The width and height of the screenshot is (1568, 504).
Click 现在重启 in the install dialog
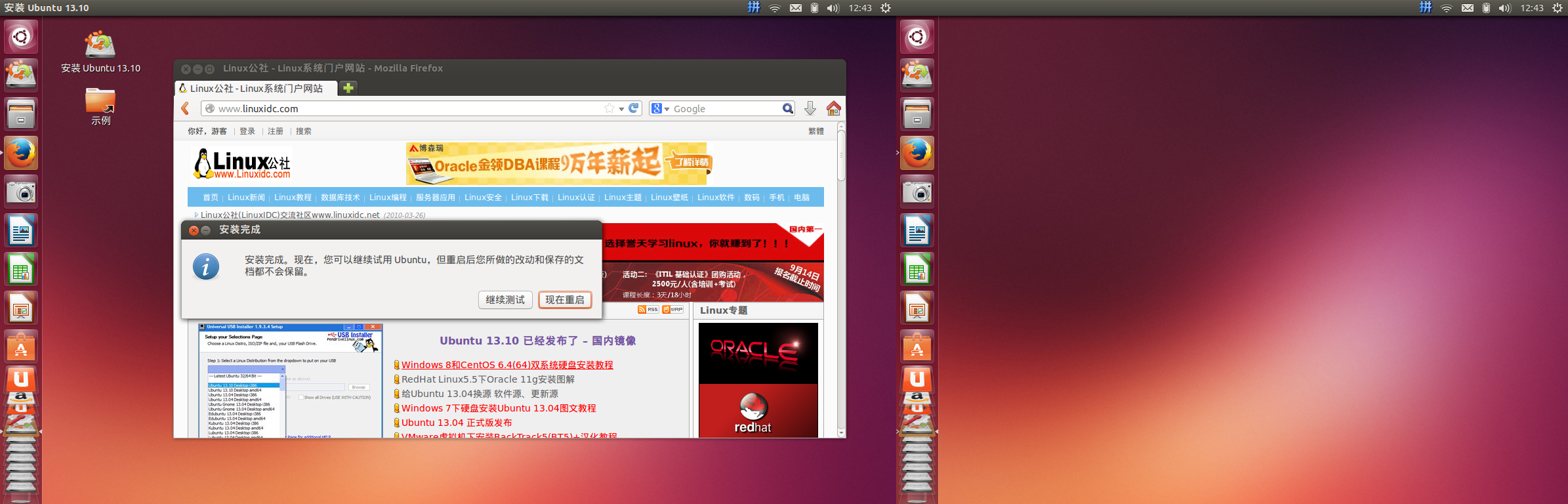565,300
